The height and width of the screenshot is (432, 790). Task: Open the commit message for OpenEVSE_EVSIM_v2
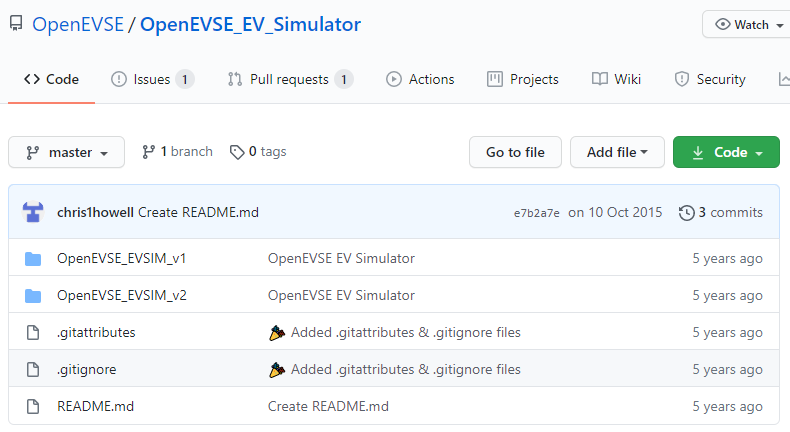tap(341, 295)
